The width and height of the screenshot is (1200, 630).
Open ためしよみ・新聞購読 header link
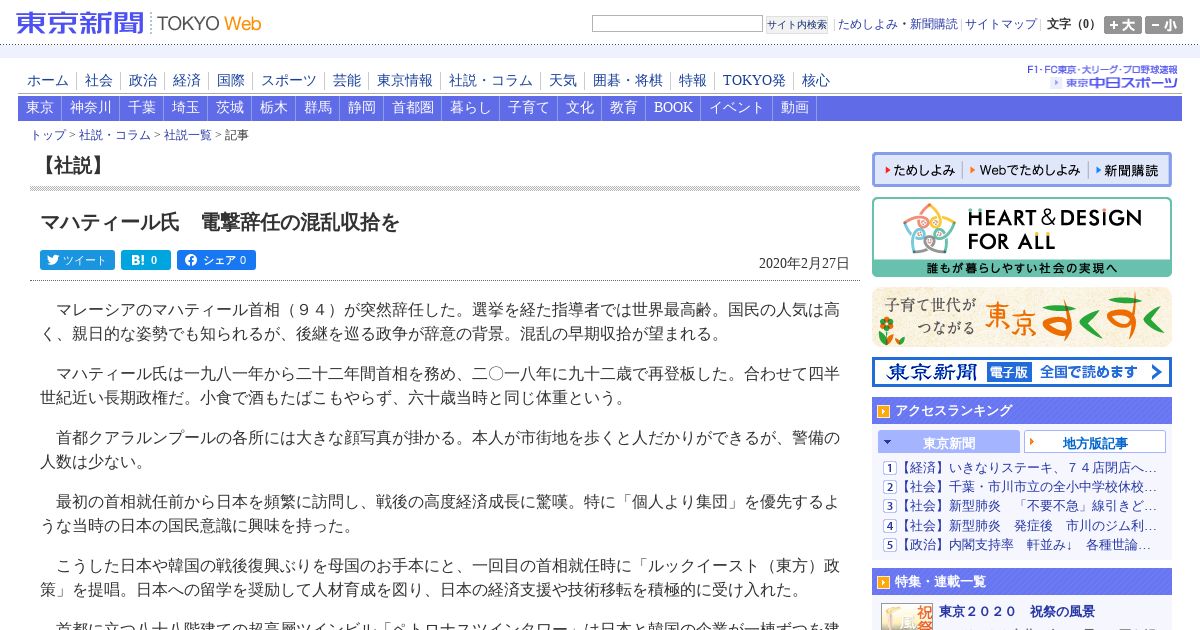coord(897,24)
